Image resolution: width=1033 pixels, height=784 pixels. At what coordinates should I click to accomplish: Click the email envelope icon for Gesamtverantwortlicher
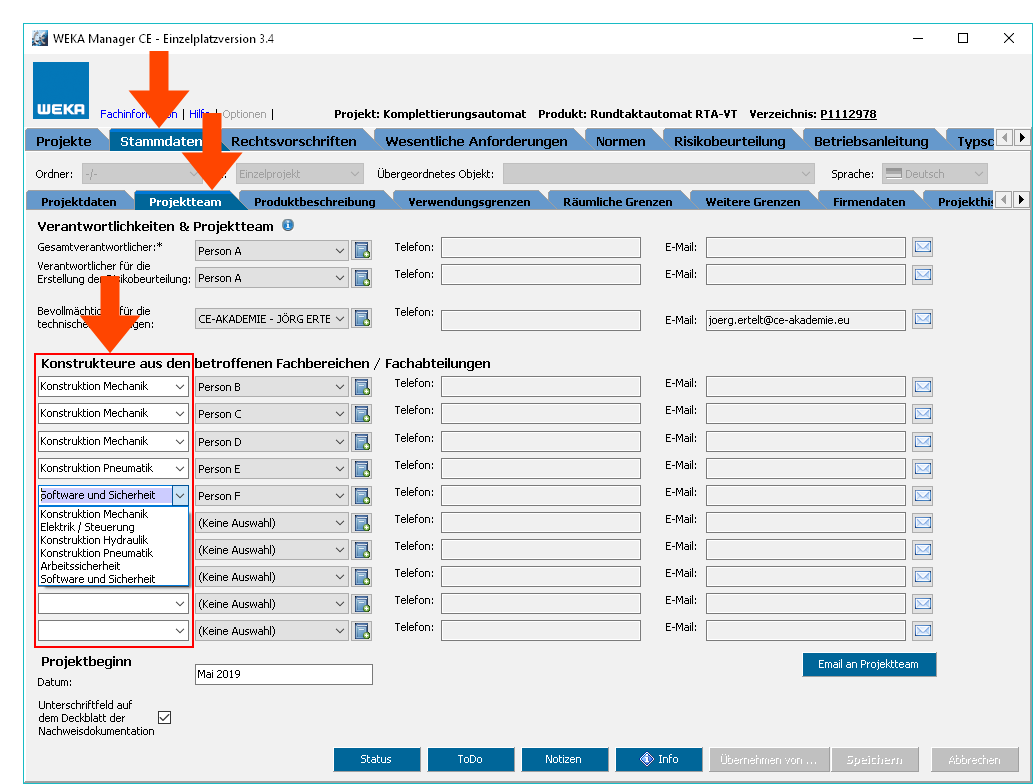(923, 247)
